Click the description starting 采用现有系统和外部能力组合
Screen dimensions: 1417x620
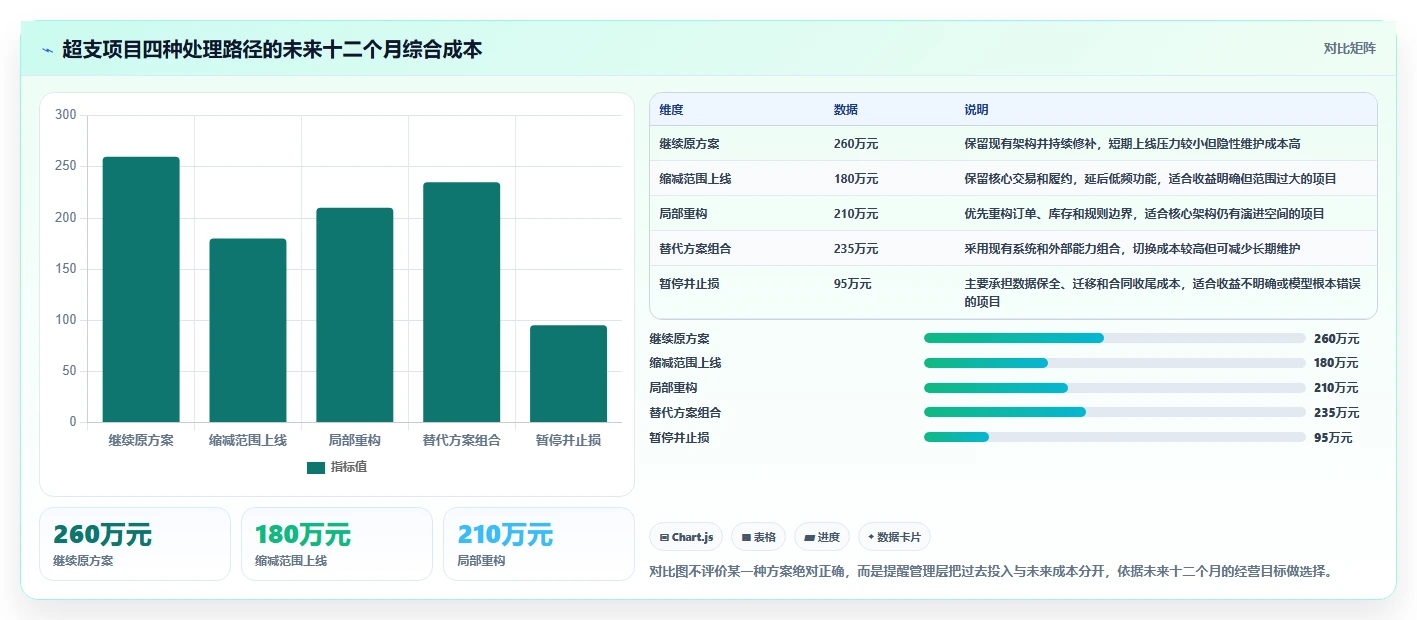click(x=1132, y=249)
